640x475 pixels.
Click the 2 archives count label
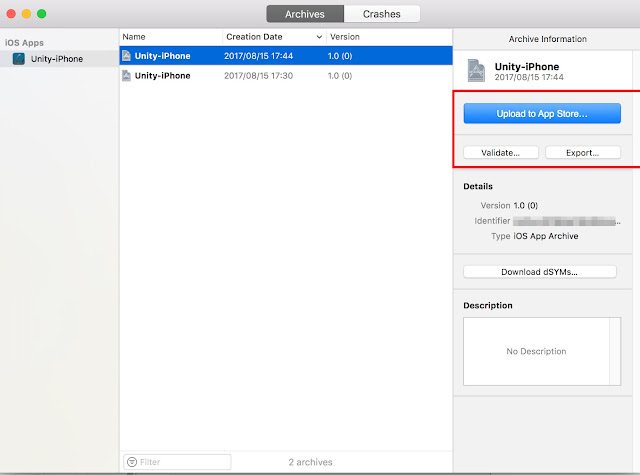[x=310, y=462]
